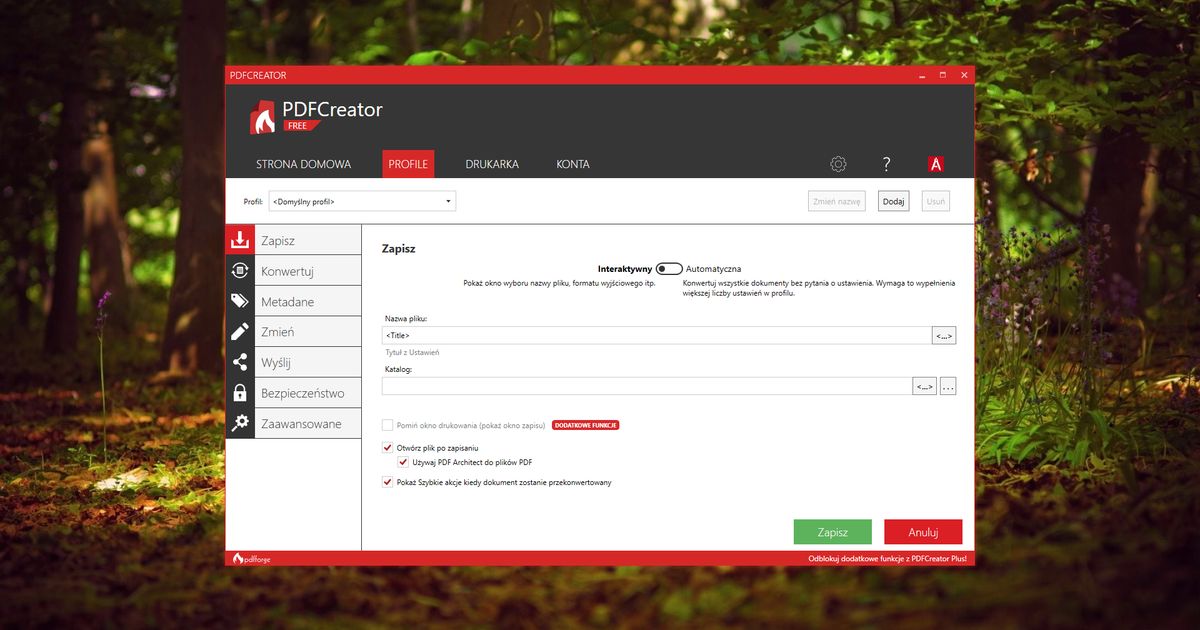Toggle the Interaktywny/Automatyczna switch
Image resolution: width=1200 pixels, height=630 pixels.
(669, 269)
